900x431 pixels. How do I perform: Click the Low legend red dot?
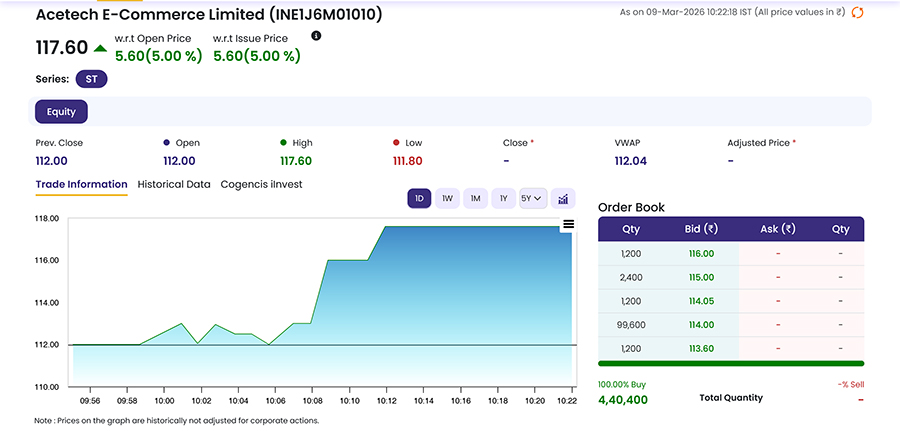(396, 143)
